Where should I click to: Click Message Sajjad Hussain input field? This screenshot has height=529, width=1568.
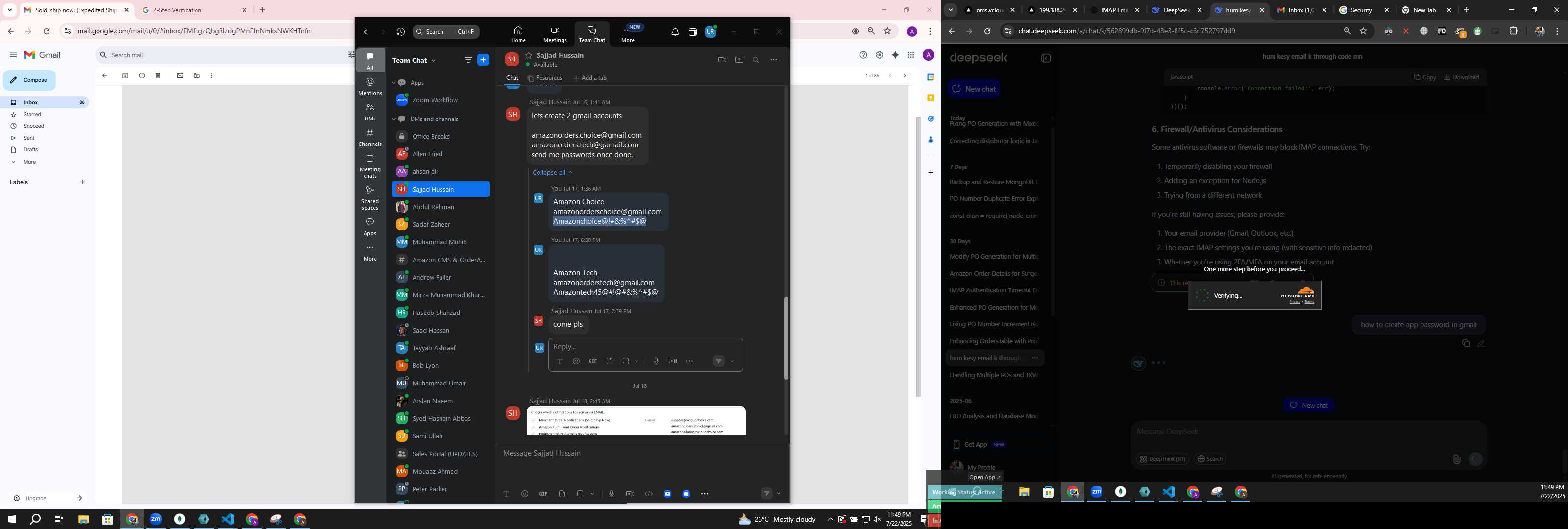641,454
